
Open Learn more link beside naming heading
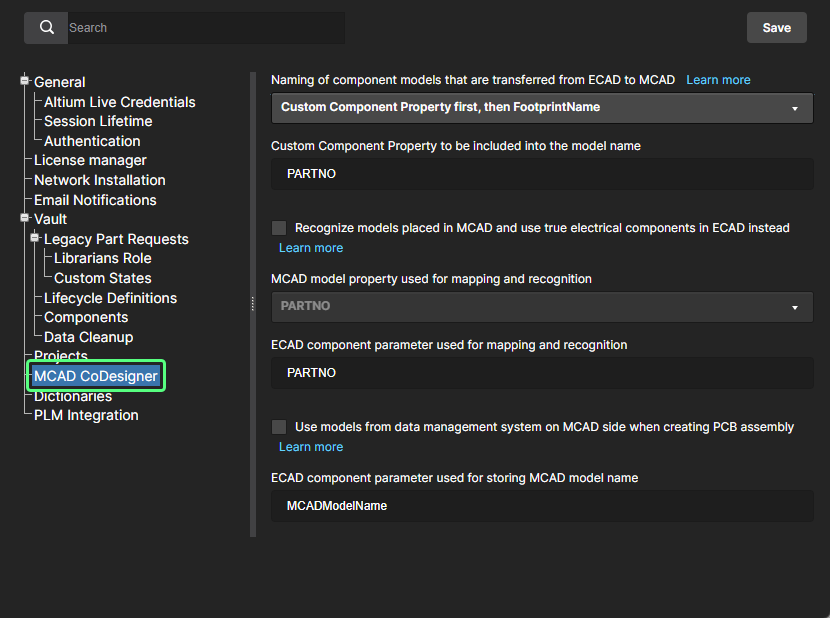click(718, 80)
